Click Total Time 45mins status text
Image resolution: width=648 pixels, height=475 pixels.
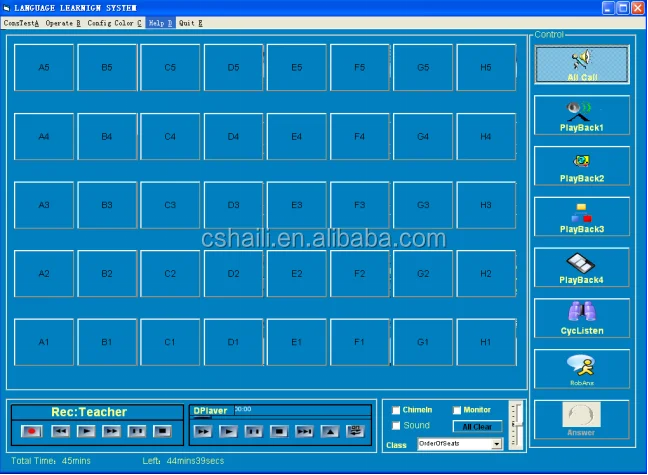pyautogui.click(x=50, y=461)
